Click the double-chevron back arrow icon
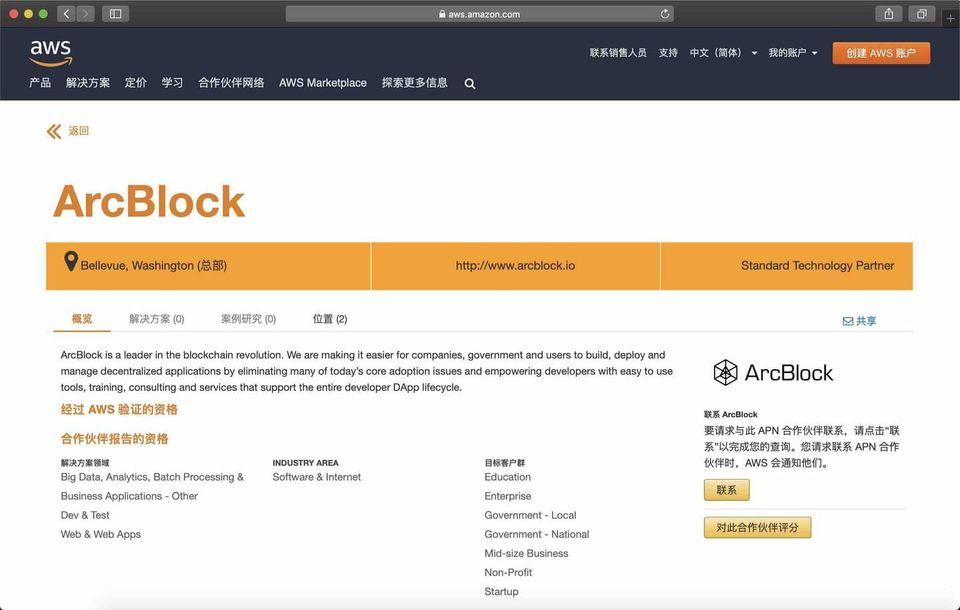 54,131
